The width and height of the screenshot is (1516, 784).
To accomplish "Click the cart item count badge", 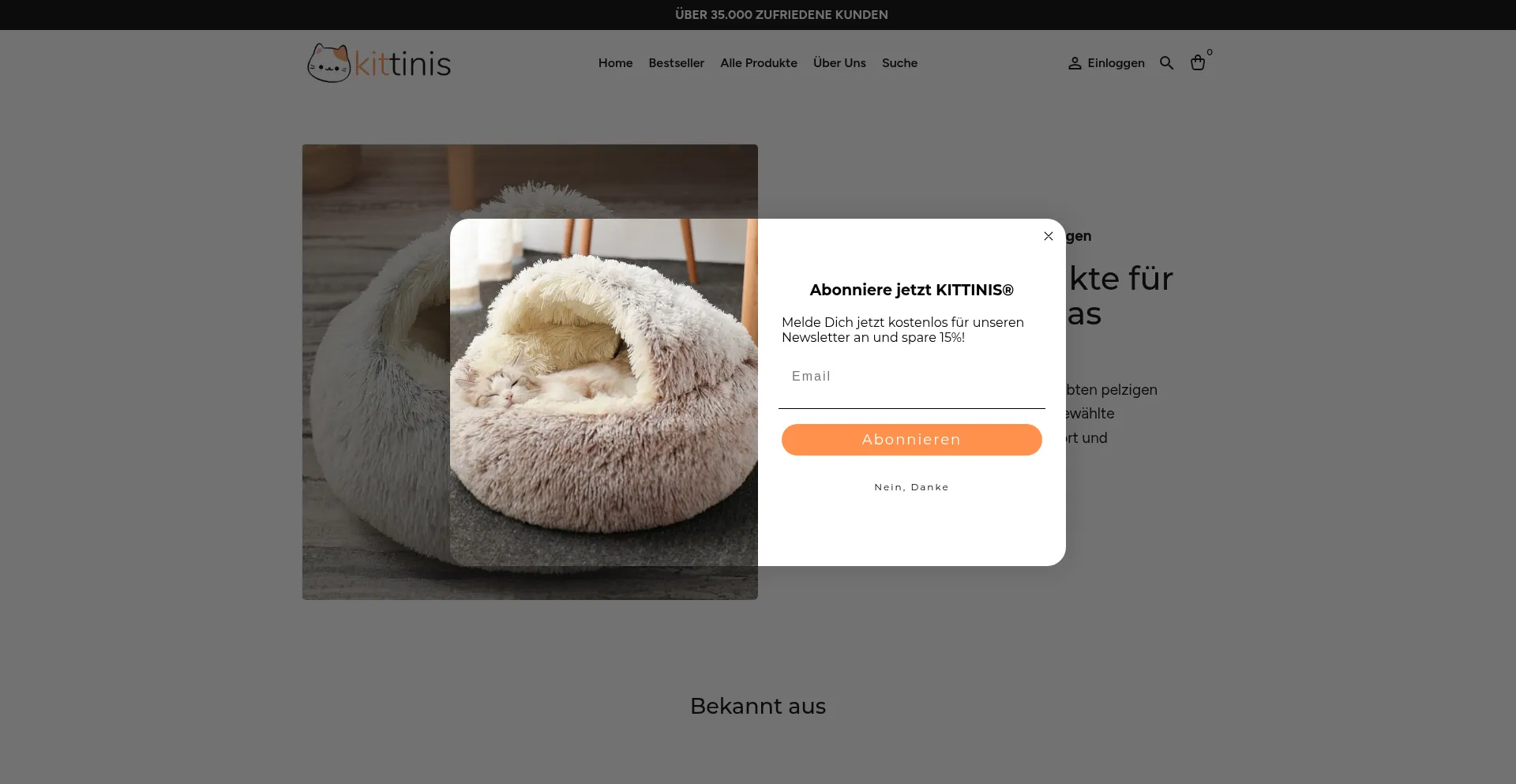I will click(1210, 52).
